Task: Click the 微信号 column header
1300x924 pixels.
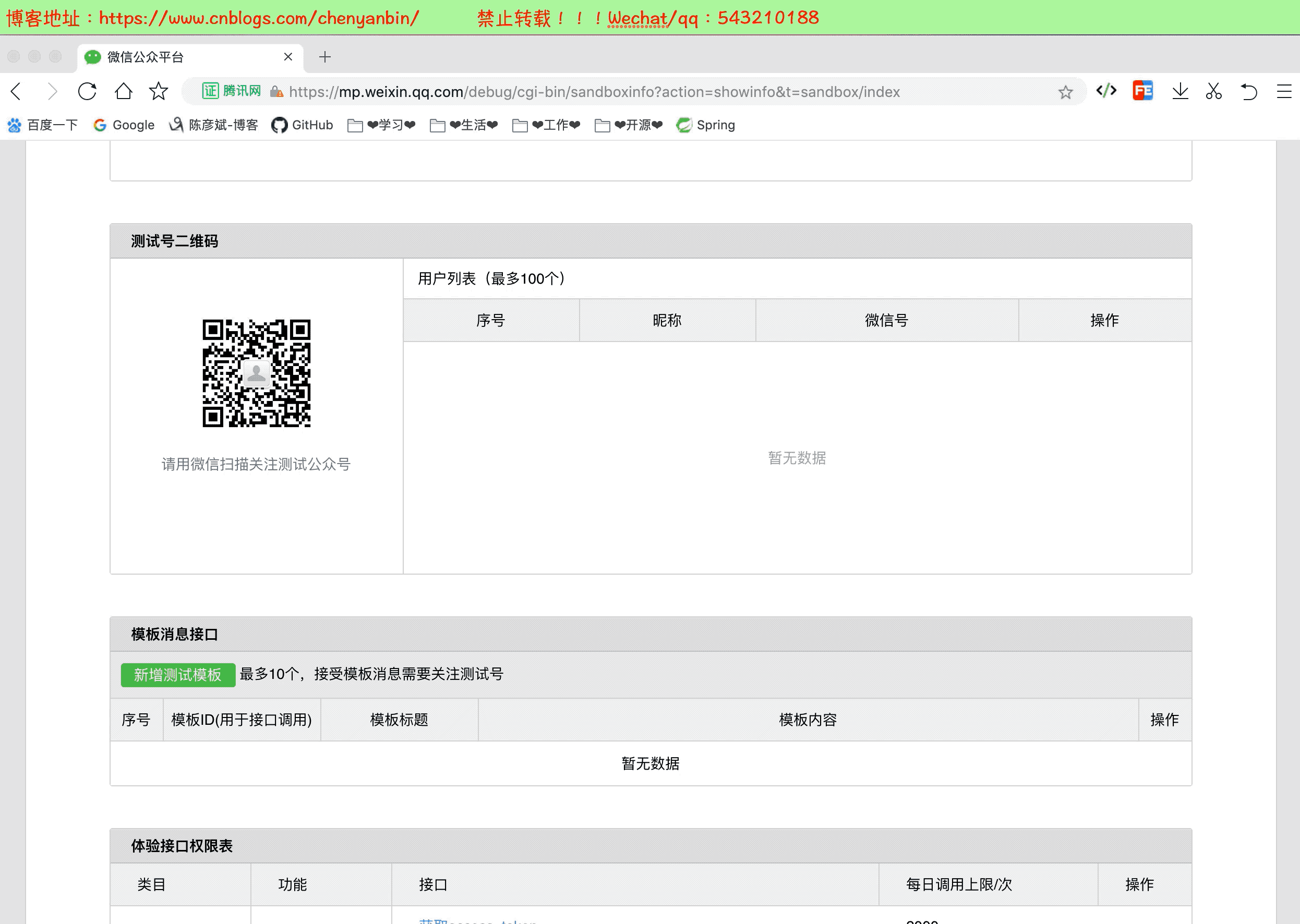Action: [886, 320]
